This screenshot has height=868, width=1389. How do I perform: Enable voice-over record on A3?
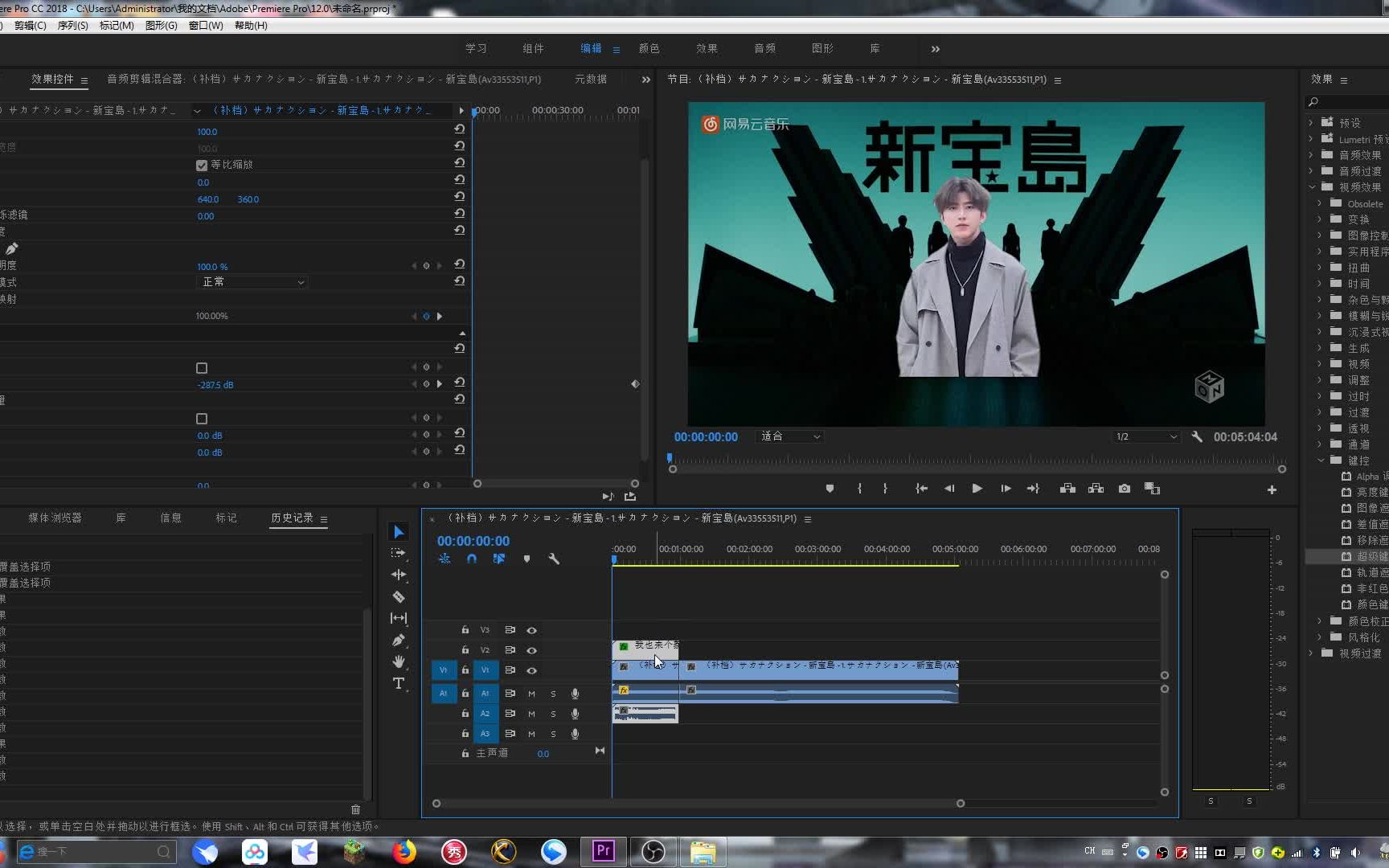pyautogui.click(x=575, y=734)
